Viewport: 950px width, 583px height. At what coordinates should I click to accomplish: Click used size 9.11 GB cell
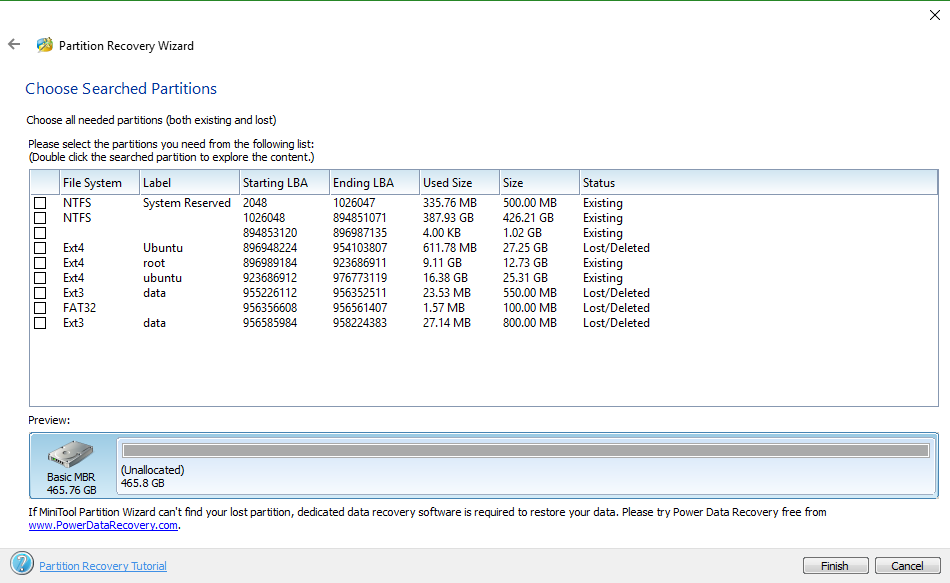pyautogui.click(x=442, y=263)
